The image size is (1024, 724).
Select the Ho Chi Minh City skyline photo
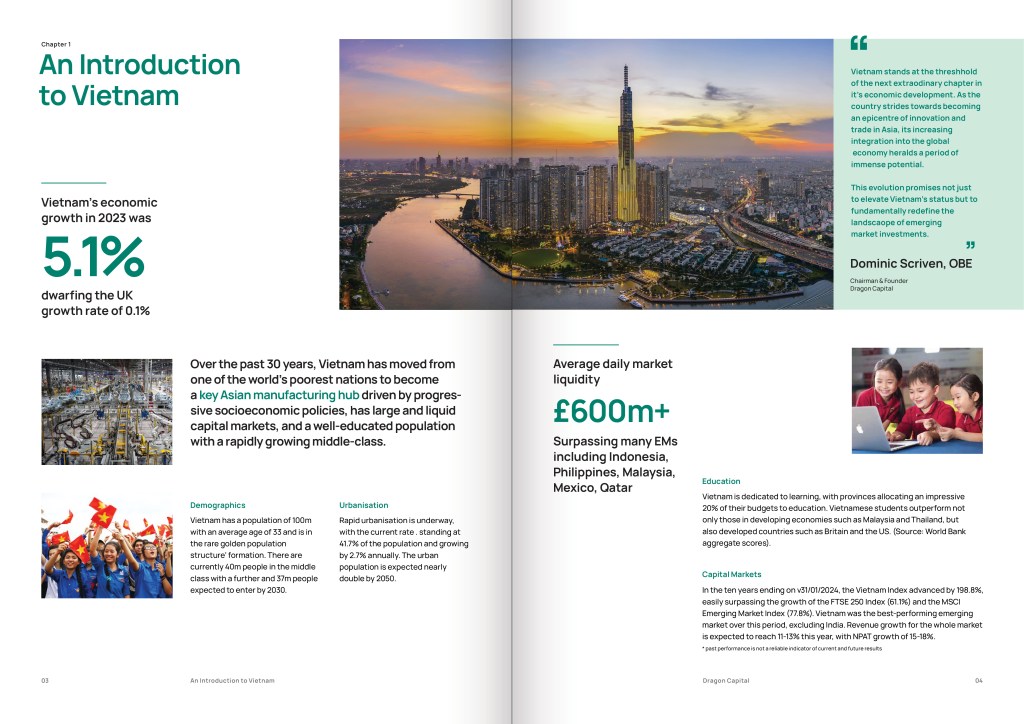pos(586,173)
